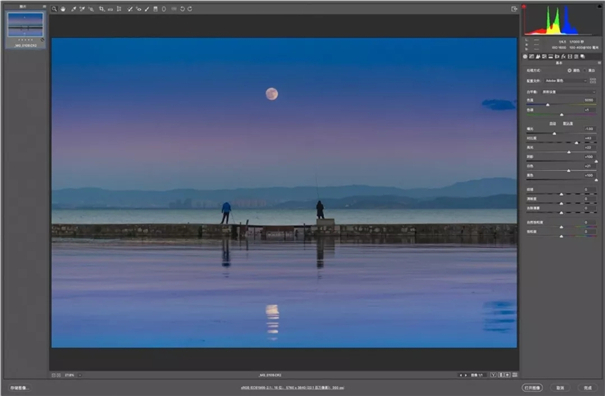Click the workflow options link at the bottom
The image size is (605, 396).
click(292, 388)
